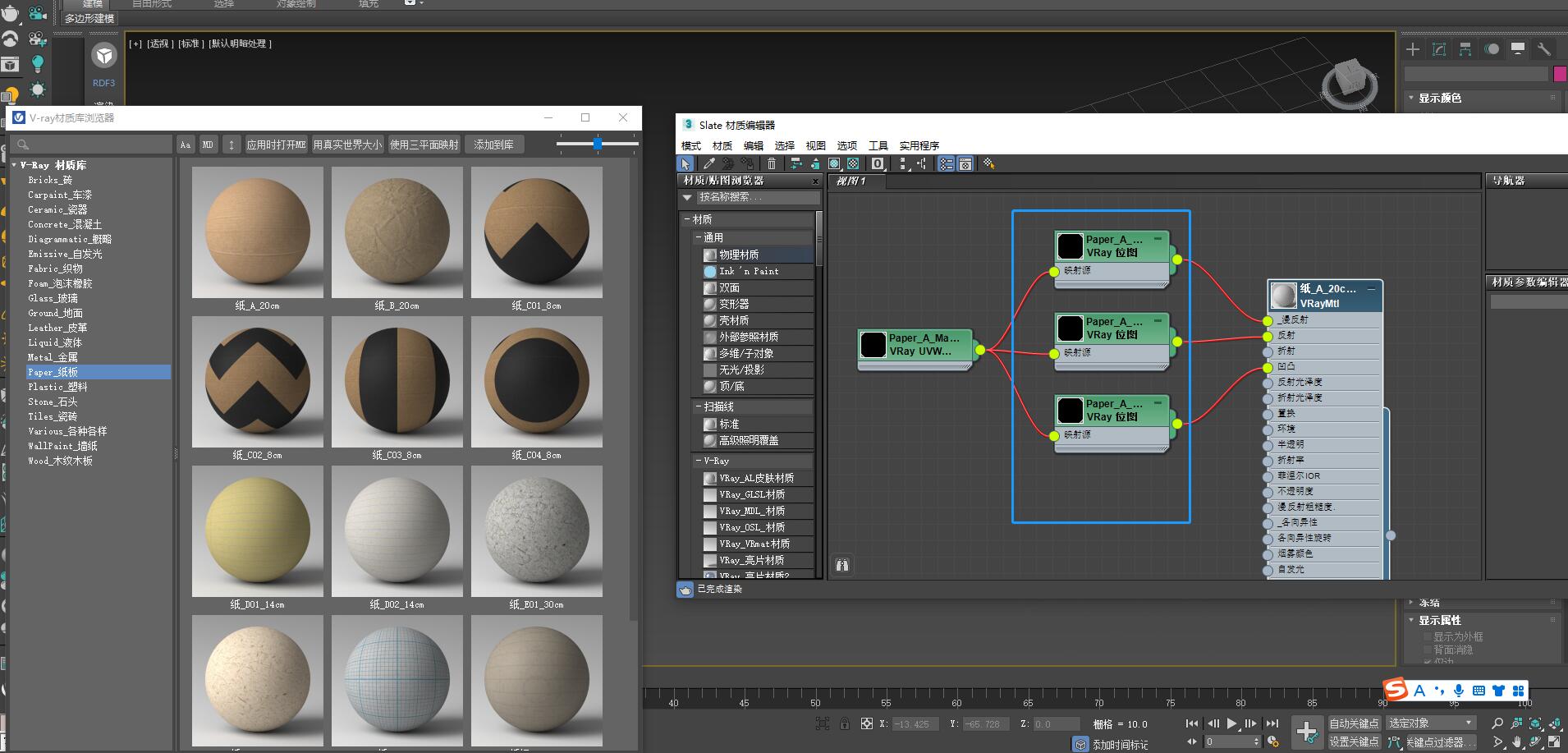1568x753 pixels.
Task: Open the 编辑 menu in Slate editor
Action: (754, 145)
